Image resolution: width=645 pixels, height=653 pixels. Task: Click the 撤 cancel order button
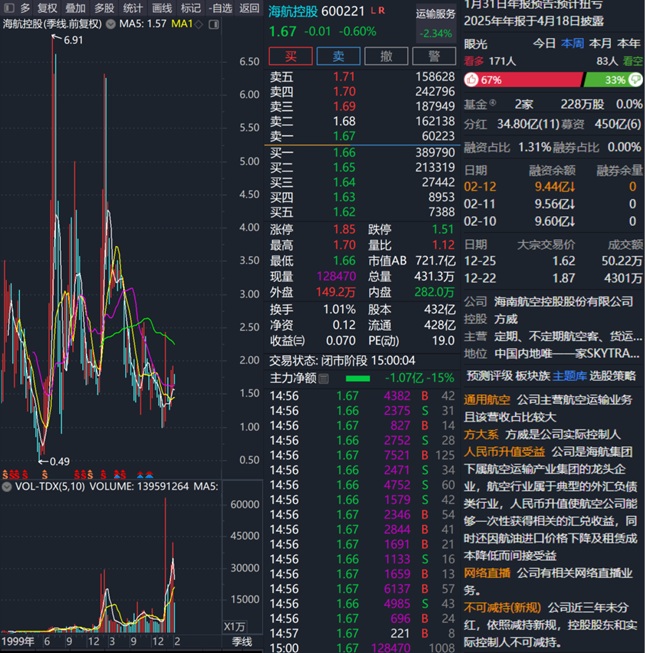point(386,56)
